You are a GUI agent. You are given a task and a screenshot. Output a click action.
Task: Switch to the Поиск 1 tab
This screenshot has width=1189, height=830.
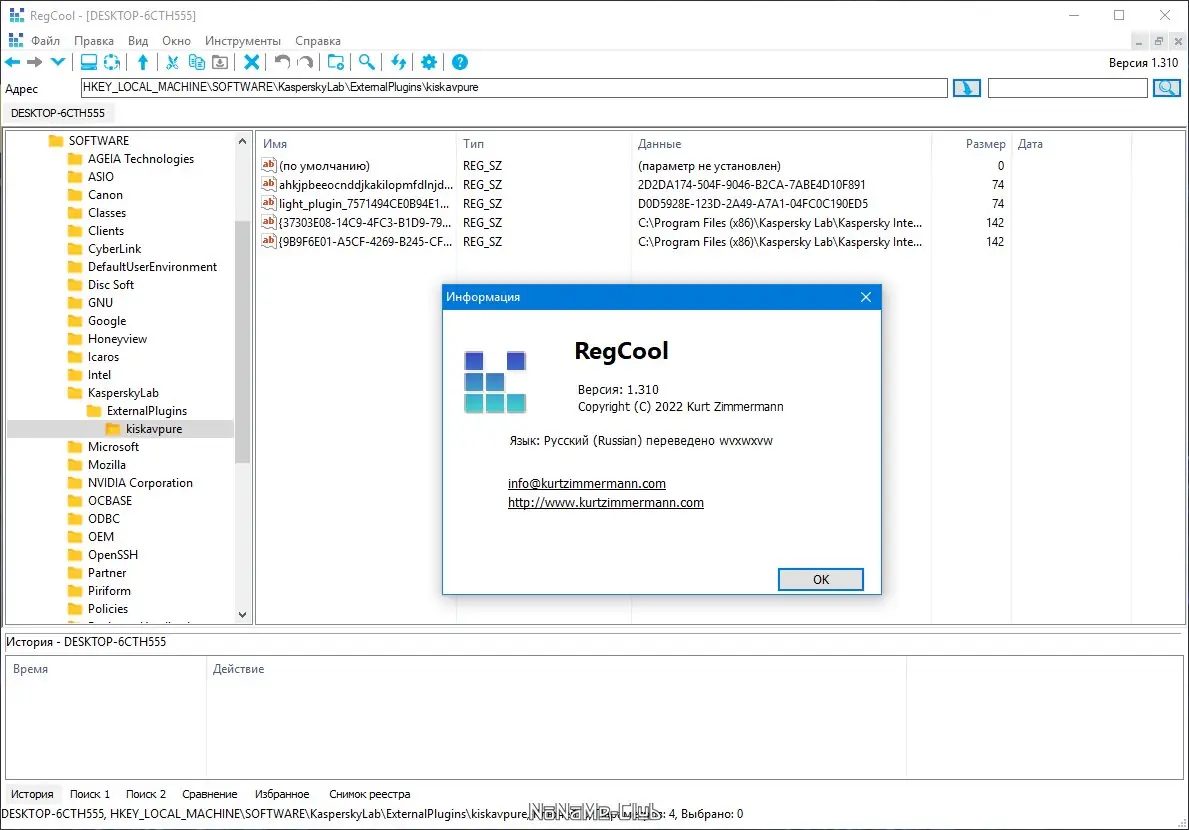coord(89,794)
